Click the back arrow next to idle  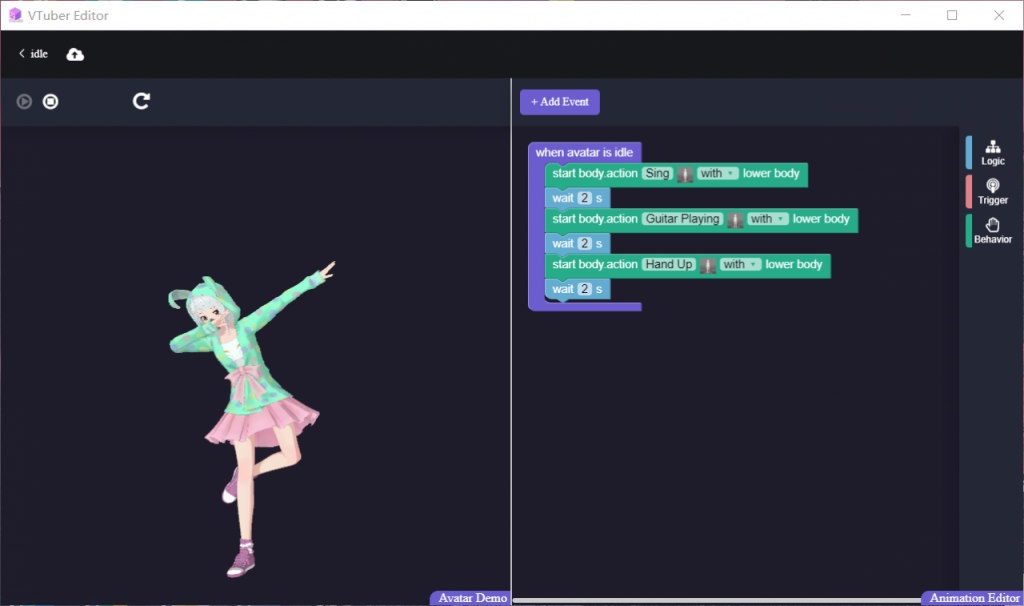point(21,54)
